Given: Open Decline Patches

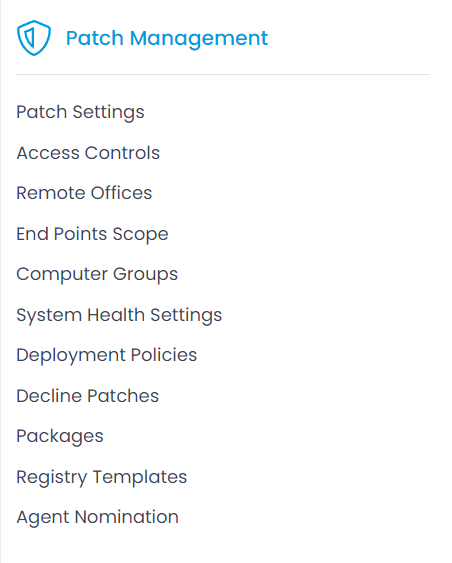Looking at the screenshot, I should (88, 396).
